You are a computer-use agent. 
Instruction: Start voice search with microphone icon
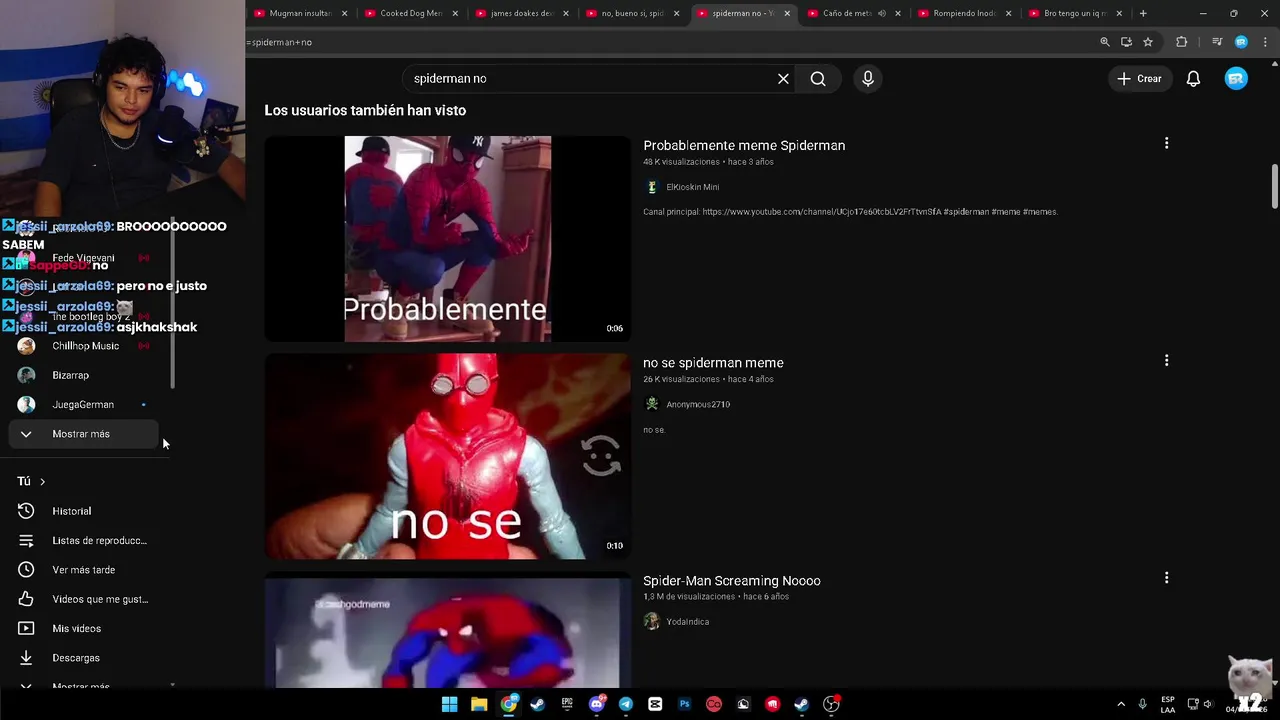(867, 79)
